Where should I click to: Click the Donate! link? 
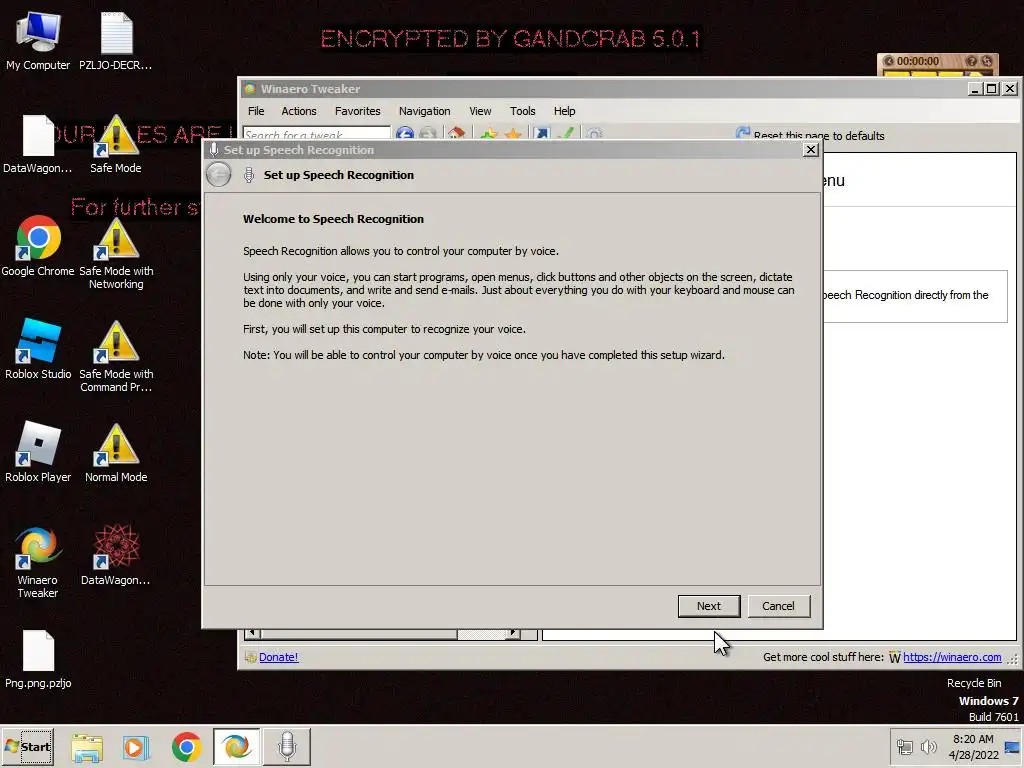click(x=279, y=657)
